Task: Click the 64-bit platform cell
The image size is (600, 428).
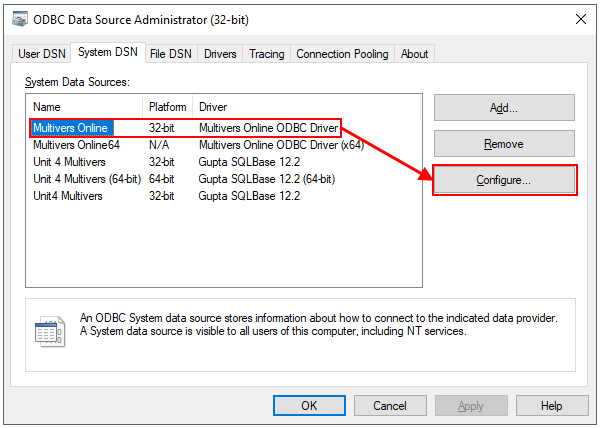Action: [x=161, y=179]
